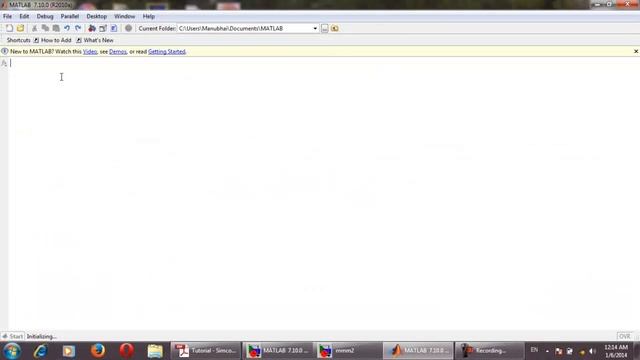Click the Shortcuts label
This screenshot has height=360, width=640.
[x=18, y=40]
